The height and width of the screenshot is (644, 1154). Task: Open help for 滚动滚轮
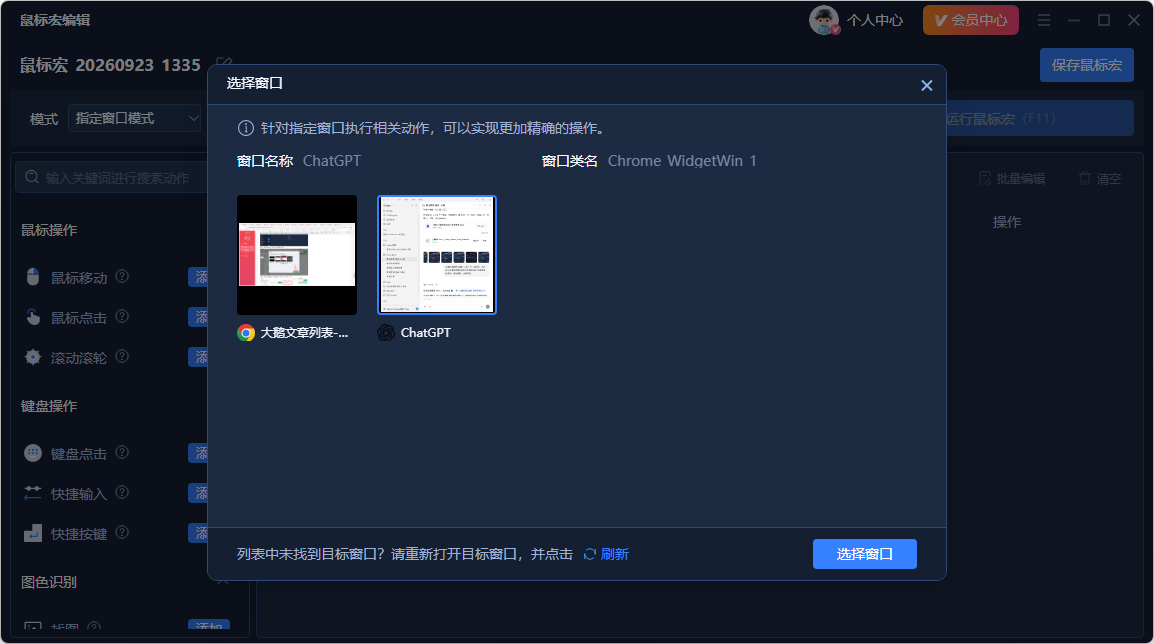pos(122,356)
